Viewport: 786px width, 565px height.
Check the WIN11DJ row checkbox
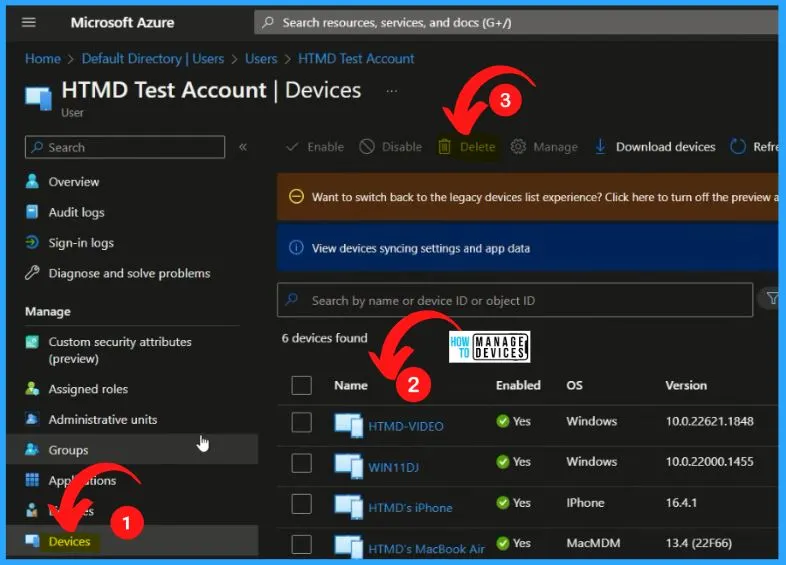point(301,463)
